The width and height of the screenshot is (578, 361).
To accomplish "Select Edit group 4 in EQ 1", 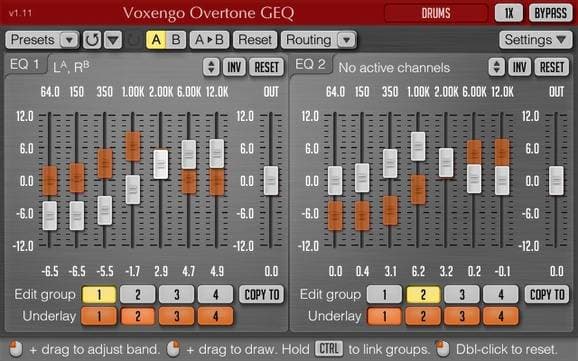I will (215, 295).
